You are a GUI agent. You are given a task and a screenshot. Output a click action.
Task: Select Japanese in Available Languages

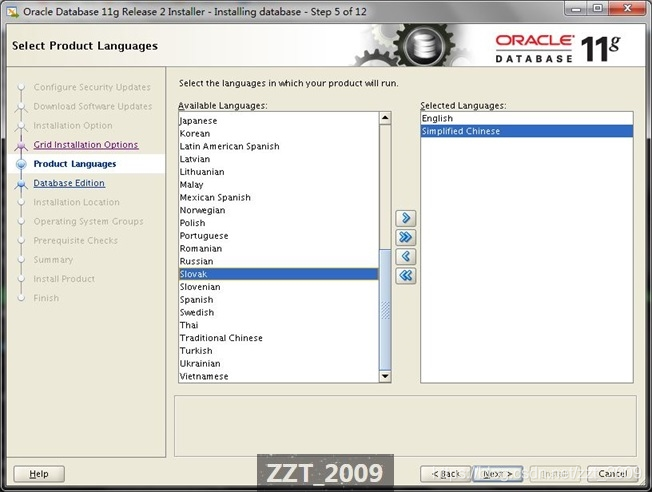[x=279, y=121]
